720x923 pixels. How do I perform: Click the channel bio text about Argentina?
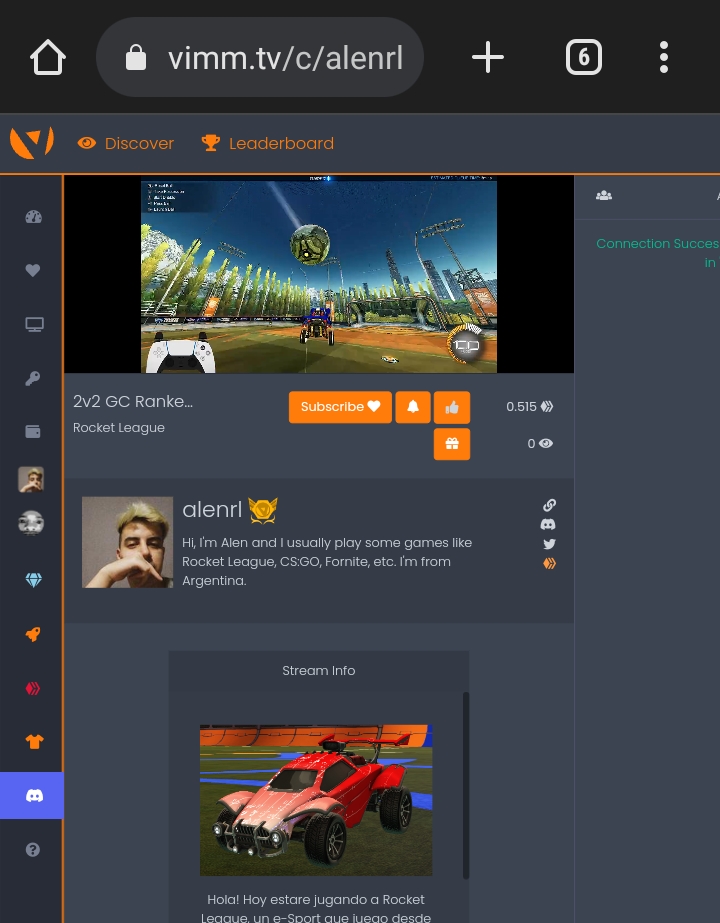(327, 562)
